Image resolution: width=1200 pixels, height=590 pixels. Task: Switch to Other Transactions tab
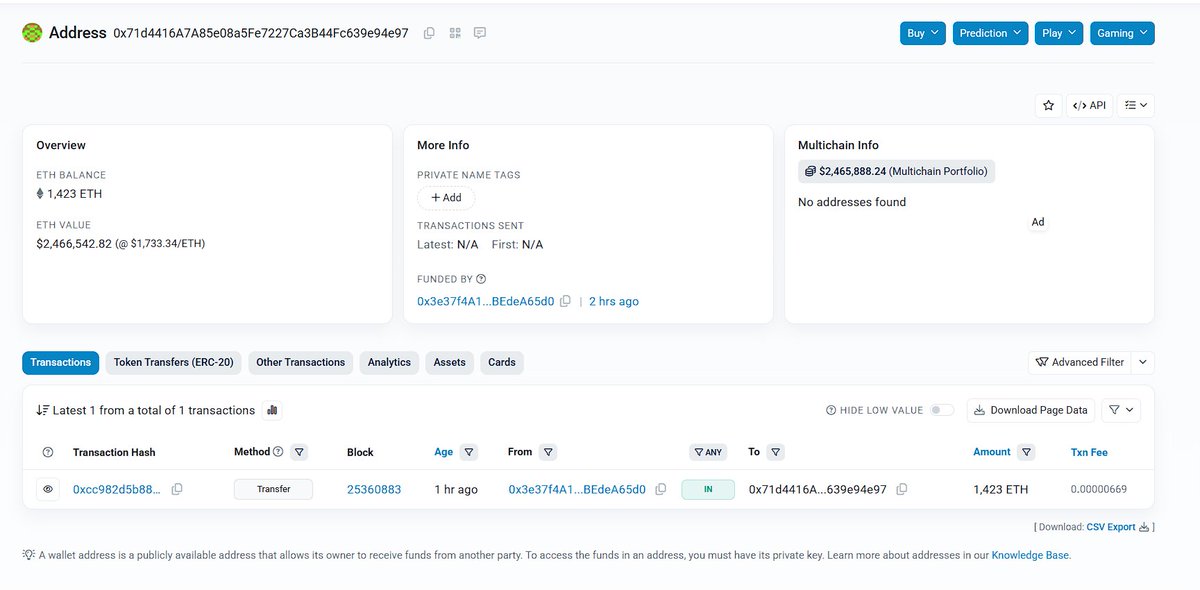[300, 362]
